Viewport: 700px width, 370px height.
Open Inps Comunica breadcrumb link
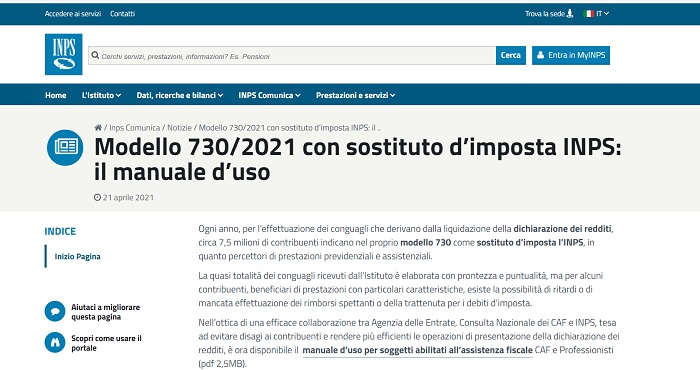click(134, 128)
